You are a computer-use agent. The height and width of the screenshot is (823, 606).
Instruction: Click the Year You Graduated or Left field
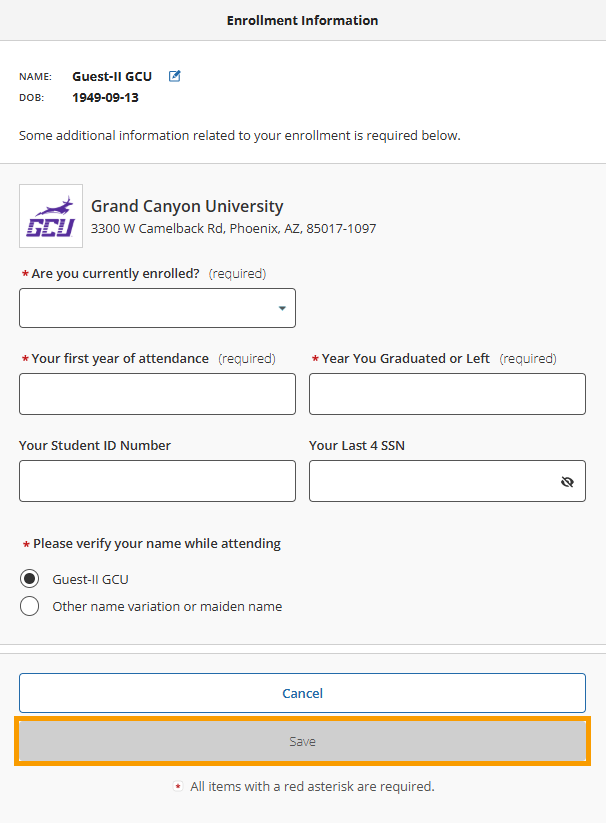pyautogui.click(x=448, y=394)
